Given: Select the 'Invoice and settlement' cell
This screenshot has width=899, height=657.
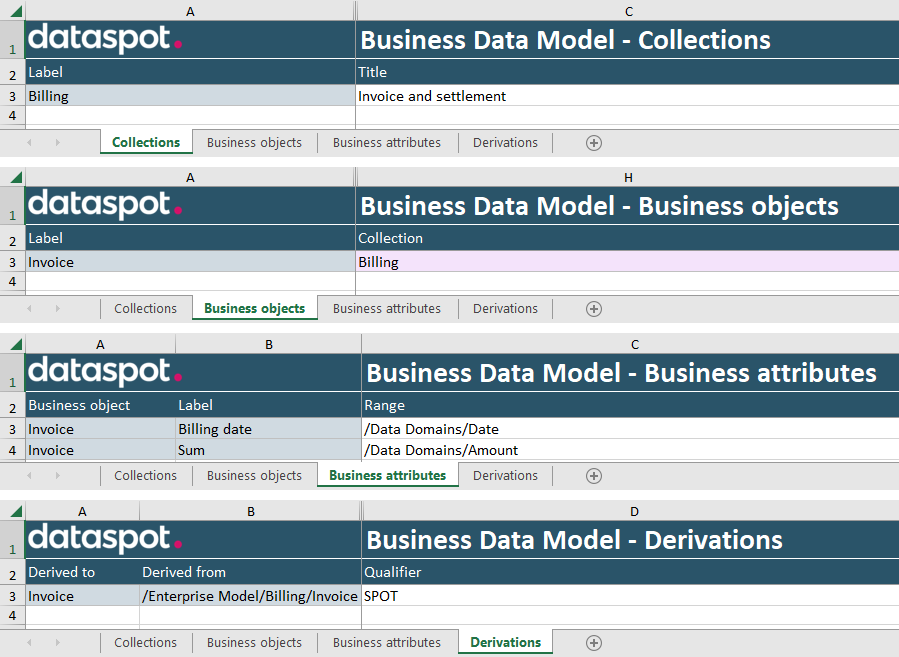Looking at the screenshot, I should [x=626, y=96].
